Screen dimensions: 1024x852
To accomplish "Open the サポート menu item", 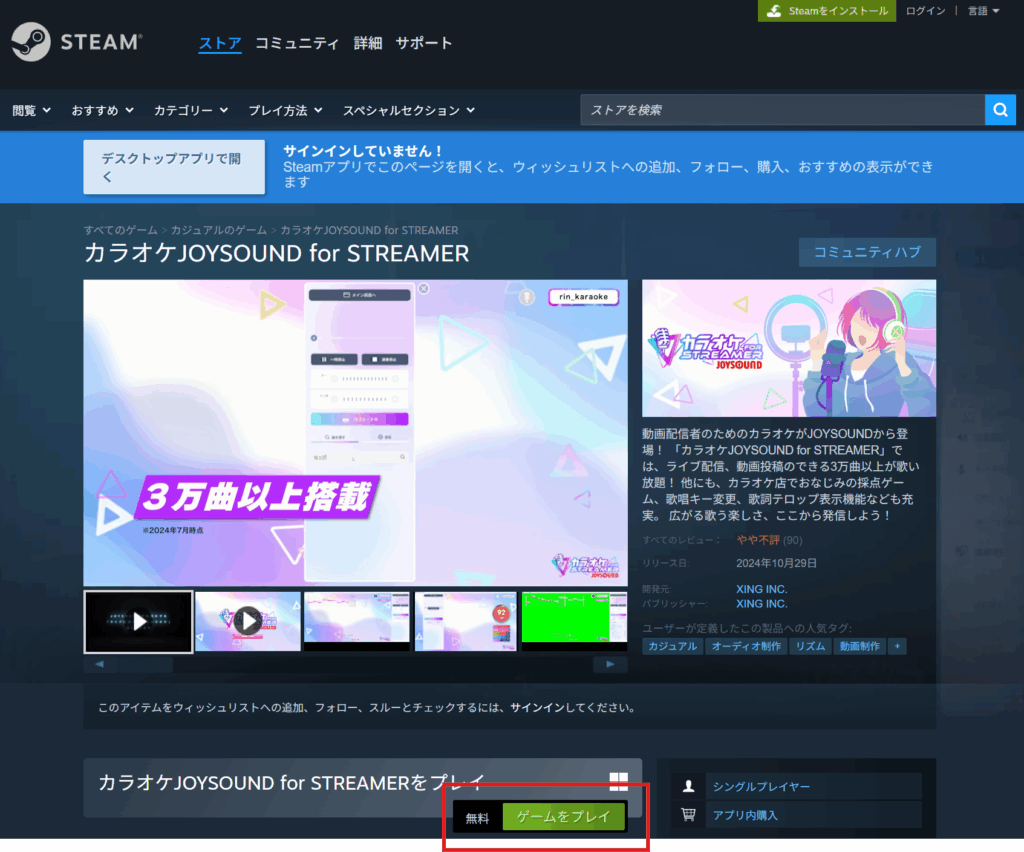I will tap(423, 43).
